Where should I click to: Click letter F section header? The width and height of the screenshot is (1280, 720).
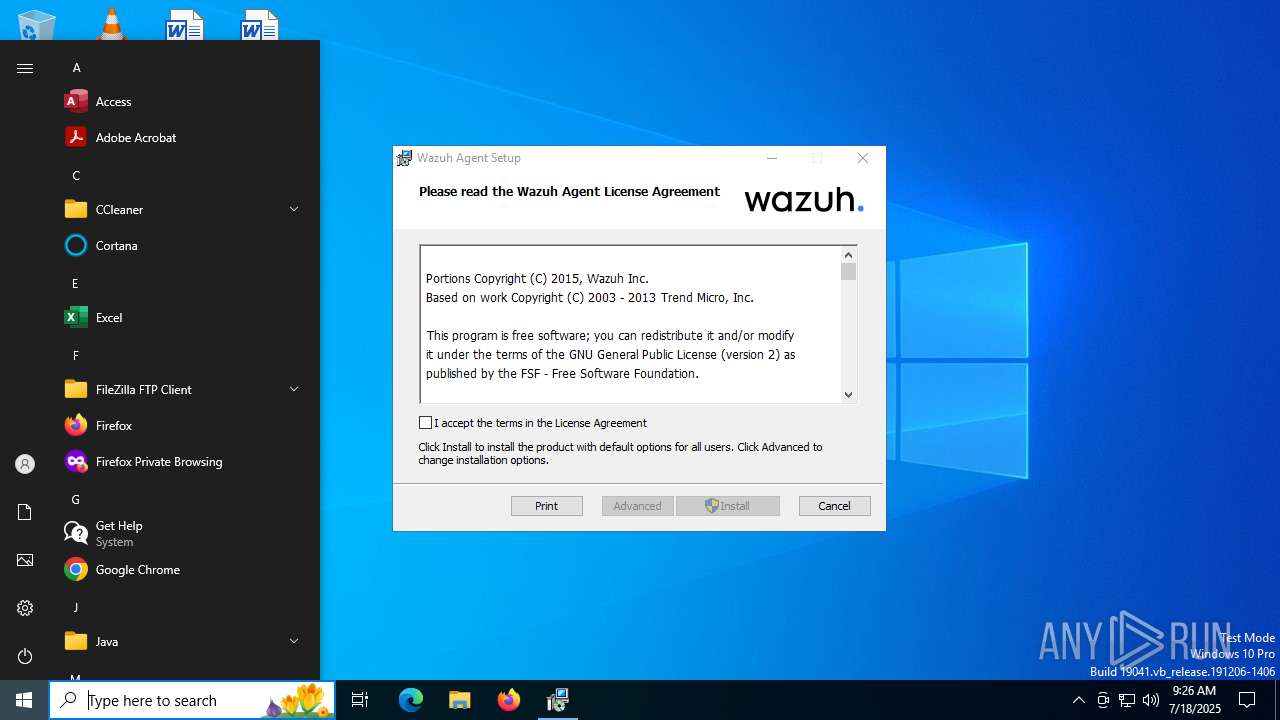[75, 356]
